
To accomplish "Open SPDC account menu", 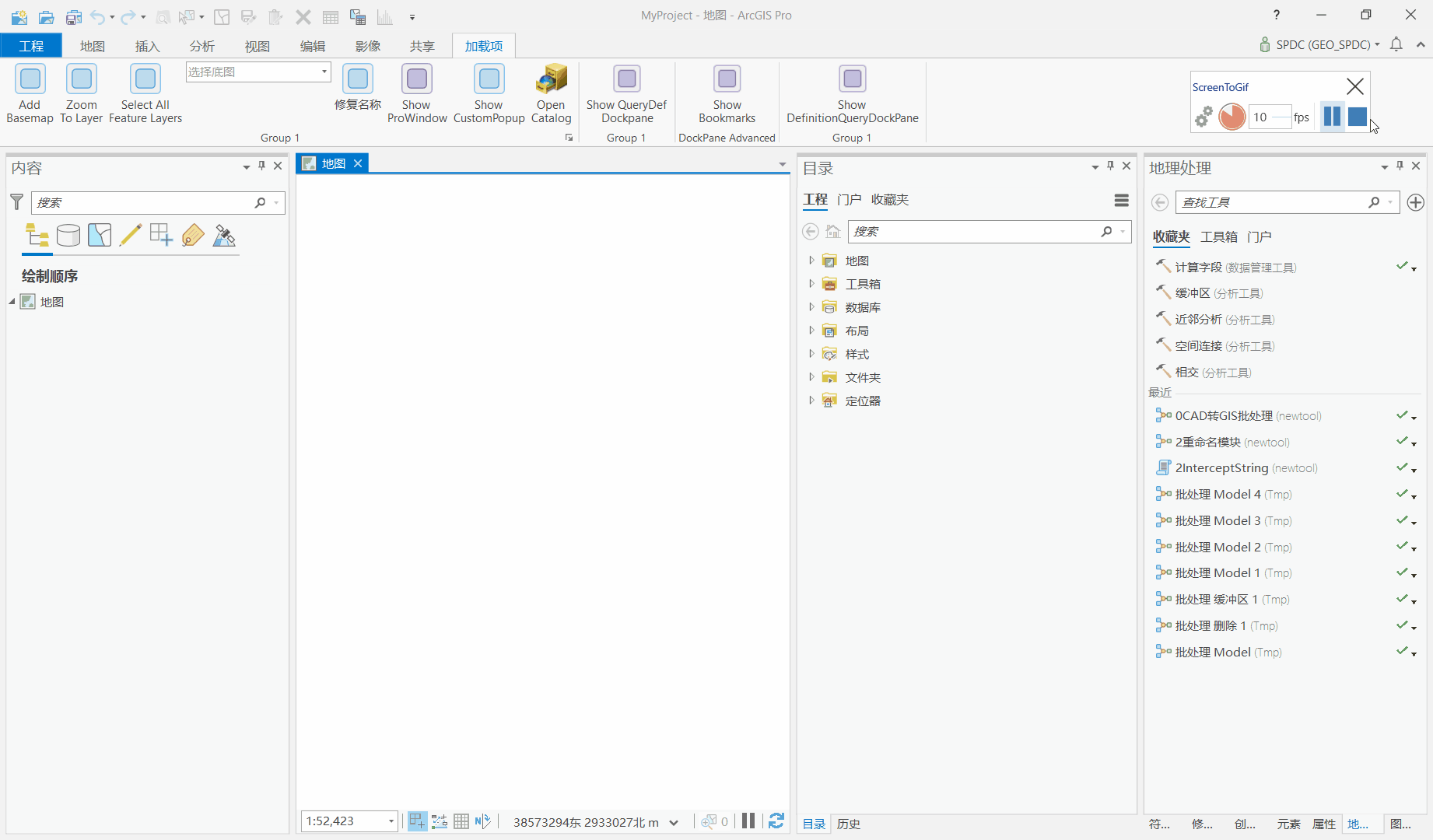I will (x=1319, y=45).
